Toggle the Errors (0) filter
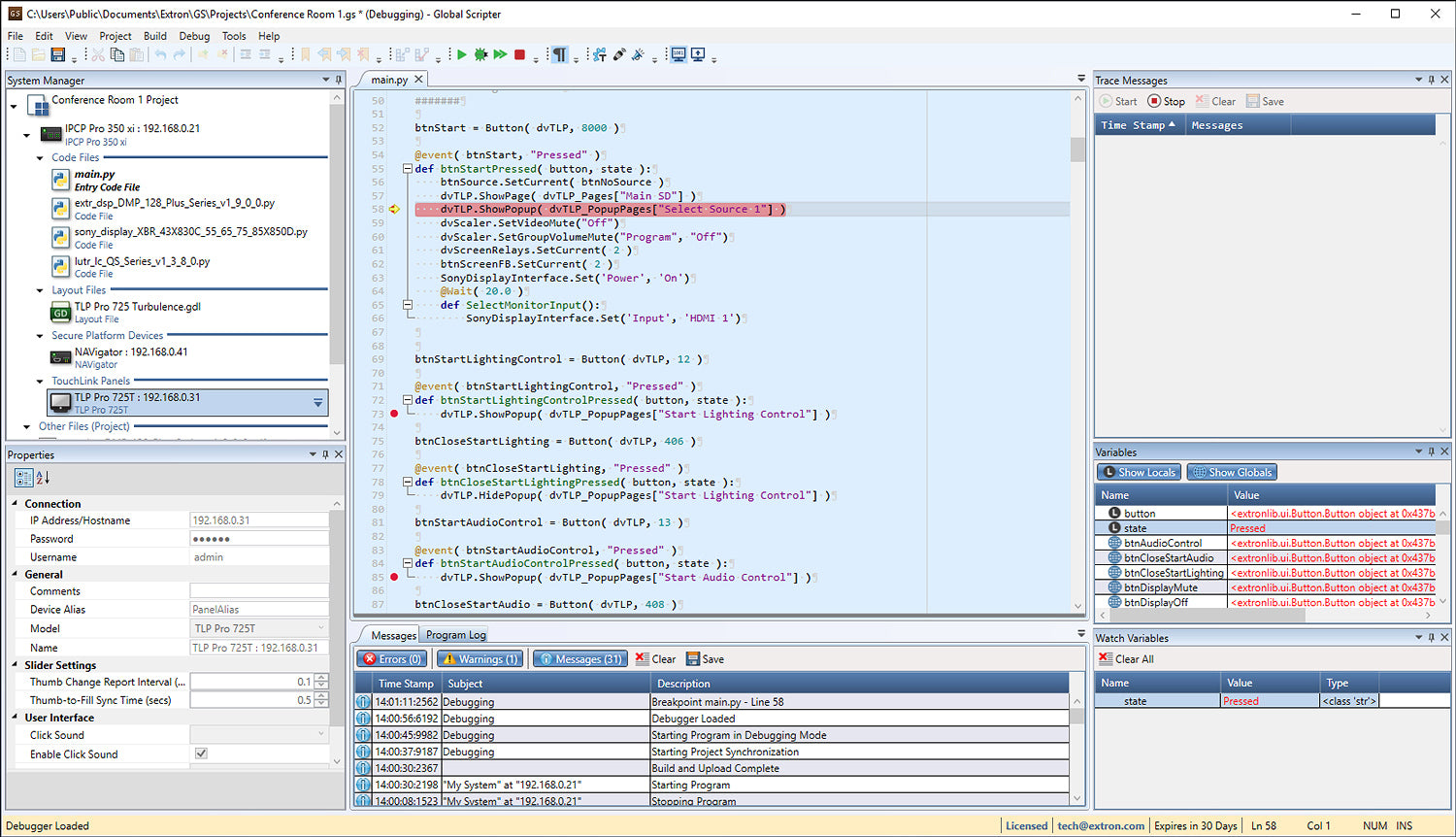Screen dimensions: 1456x837 tap(393, 658)
